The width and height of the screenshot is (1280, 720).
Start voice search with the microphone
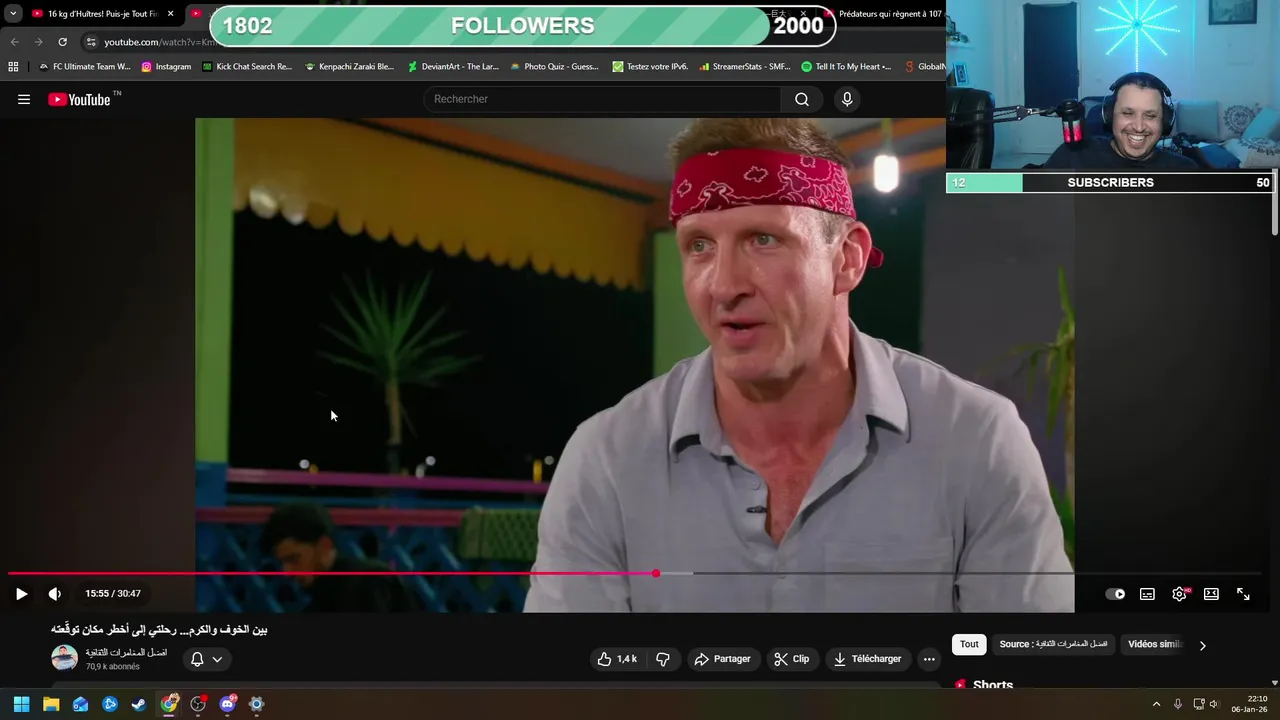(847, 99)
